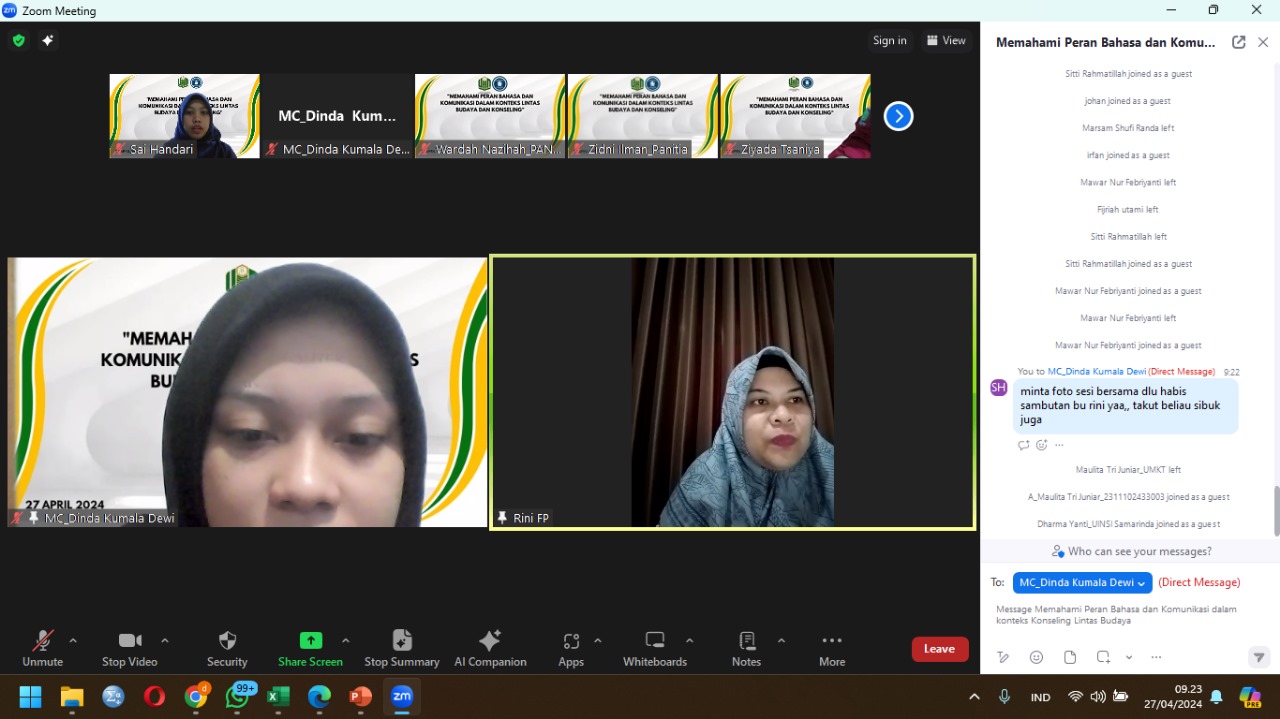Select Wardah Nazihah participant thumbnail
Image resolution: width=1280 pixels, height=719 pixels.
tap(490, 116)
